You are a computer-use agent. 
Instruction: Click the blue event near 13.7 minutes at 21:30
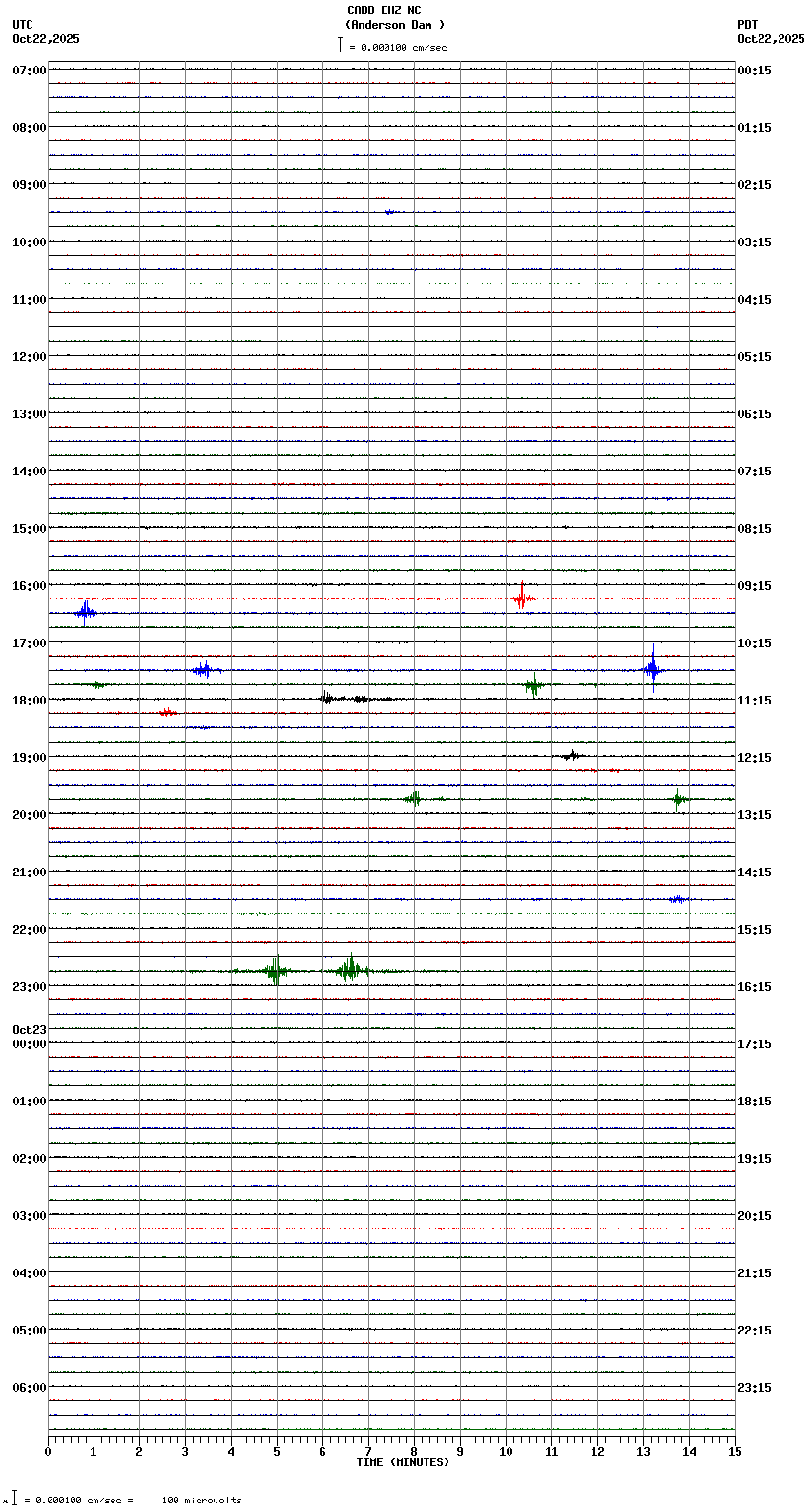tap(677, 899)
